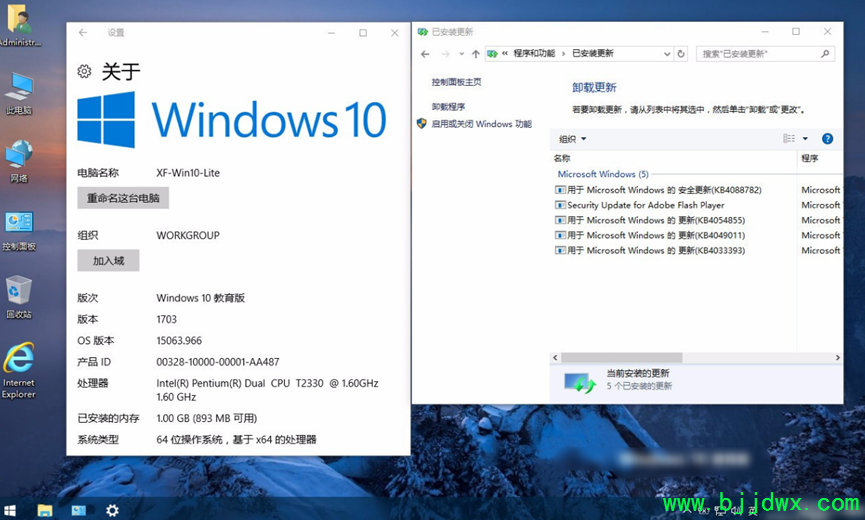Image resolution: width=865 pixels, height=520 pixels.
Task: Click the horizontal scrollbar thumb
Action: (x=622, y=357)
